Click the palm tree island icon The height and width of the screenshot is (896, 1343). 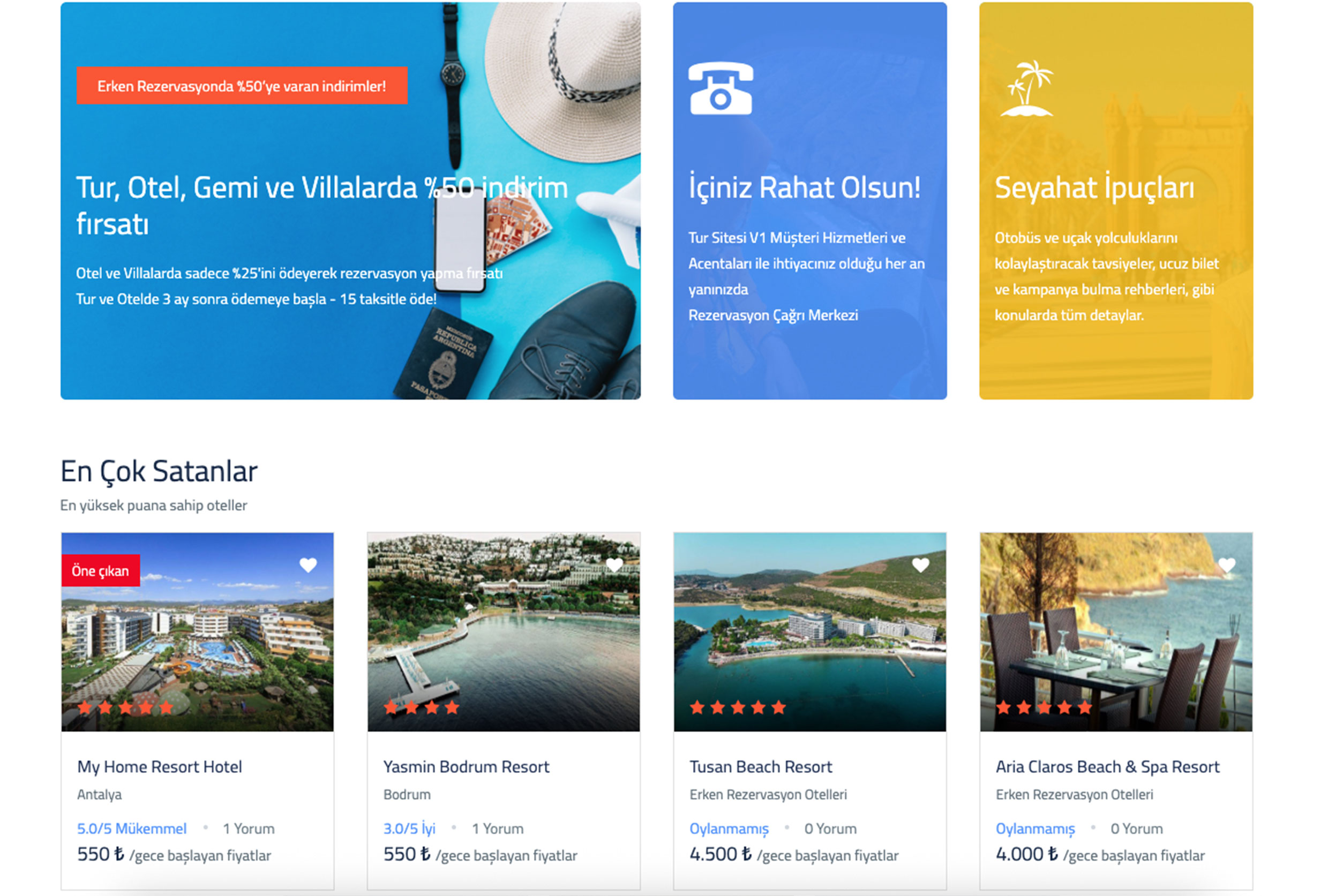pyautogui.click(x=1027, y=88)
